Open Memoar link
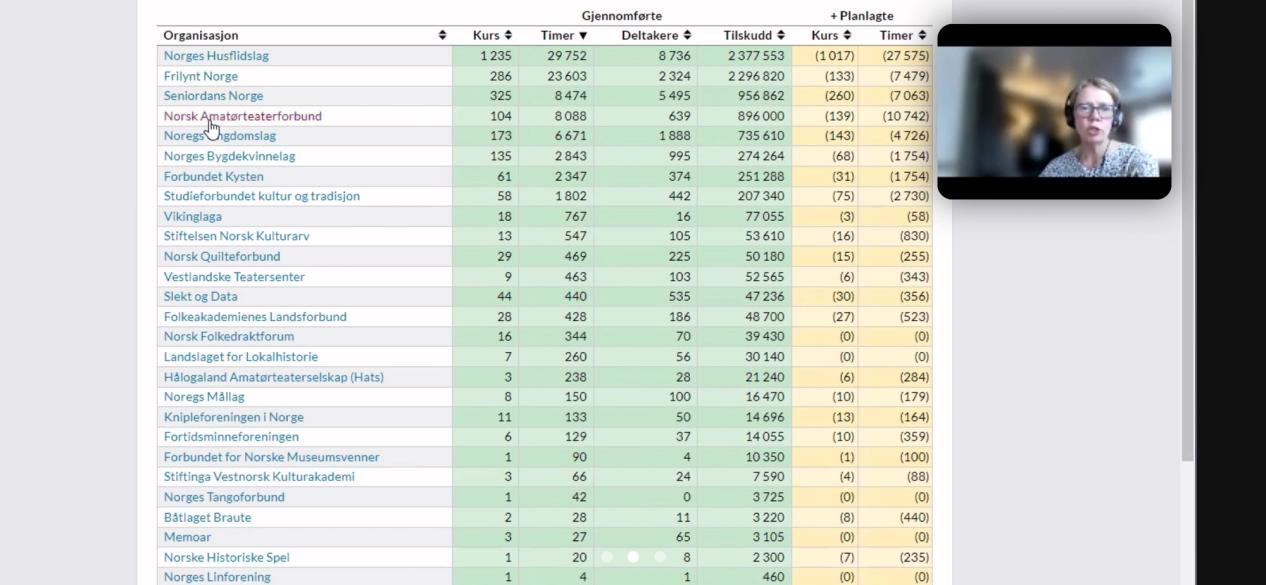The height and width of the screenshot is (585, 1266). click(x=187, y=537)
